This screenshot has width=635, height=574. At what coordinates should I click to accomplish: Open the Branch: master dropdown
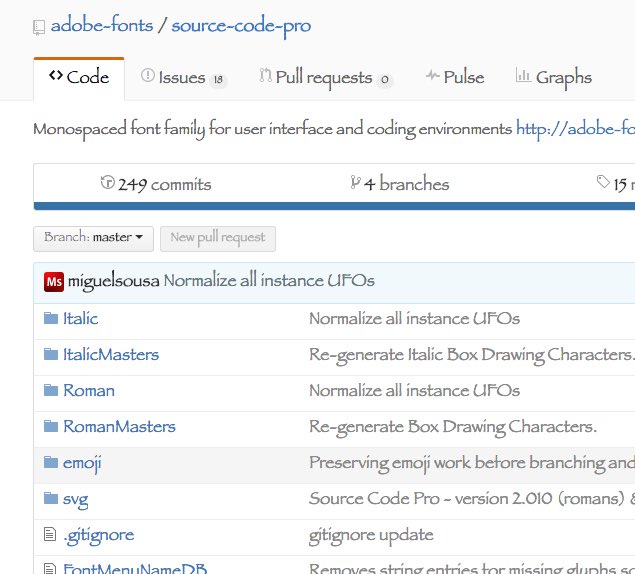tap(94, 239)
